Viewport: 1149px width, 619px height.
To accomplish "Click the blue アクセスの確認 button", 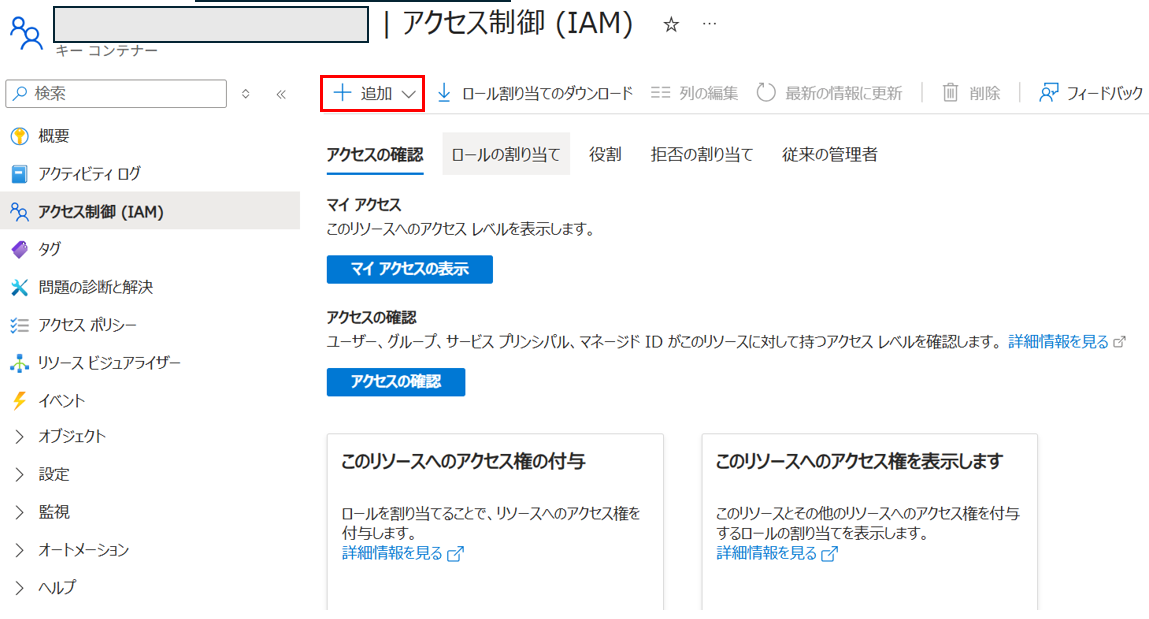I will [396, 382].
